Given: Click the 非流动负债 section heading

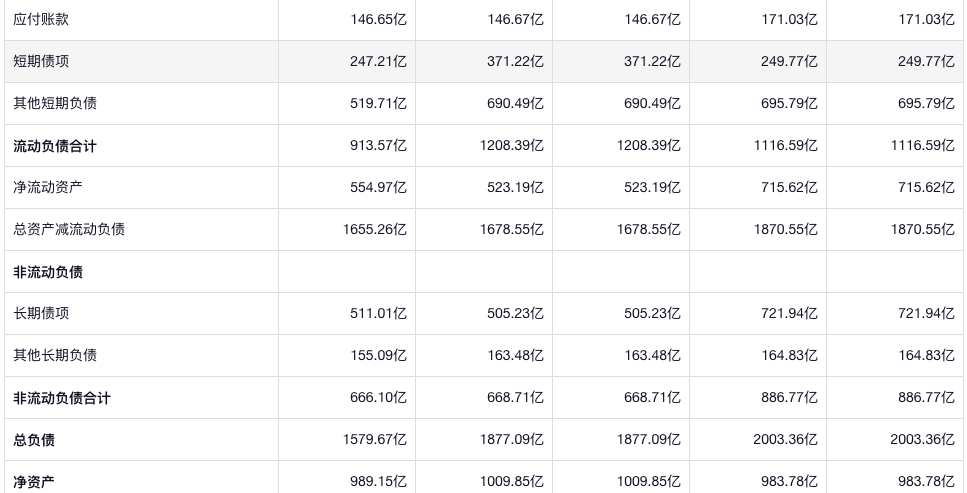Looking at the screenshot, I should tap(48, 272).
